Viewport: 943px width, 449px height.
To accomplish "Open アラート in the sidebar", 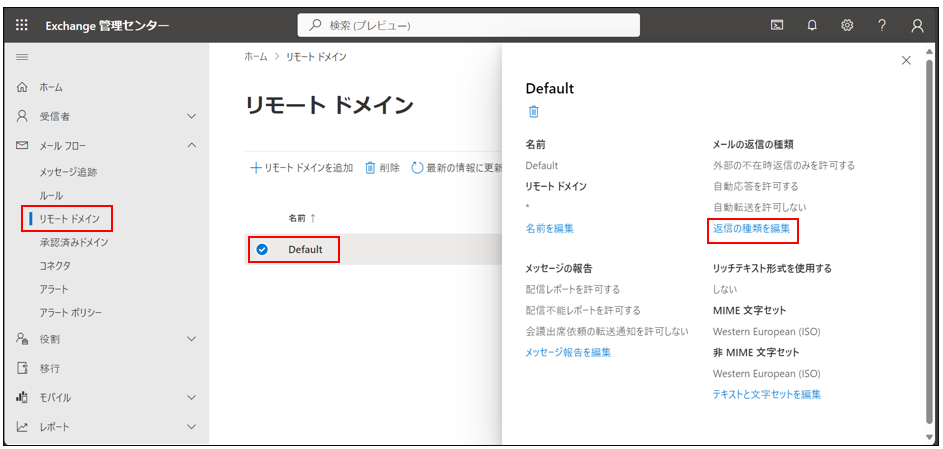I will (54, 289).
